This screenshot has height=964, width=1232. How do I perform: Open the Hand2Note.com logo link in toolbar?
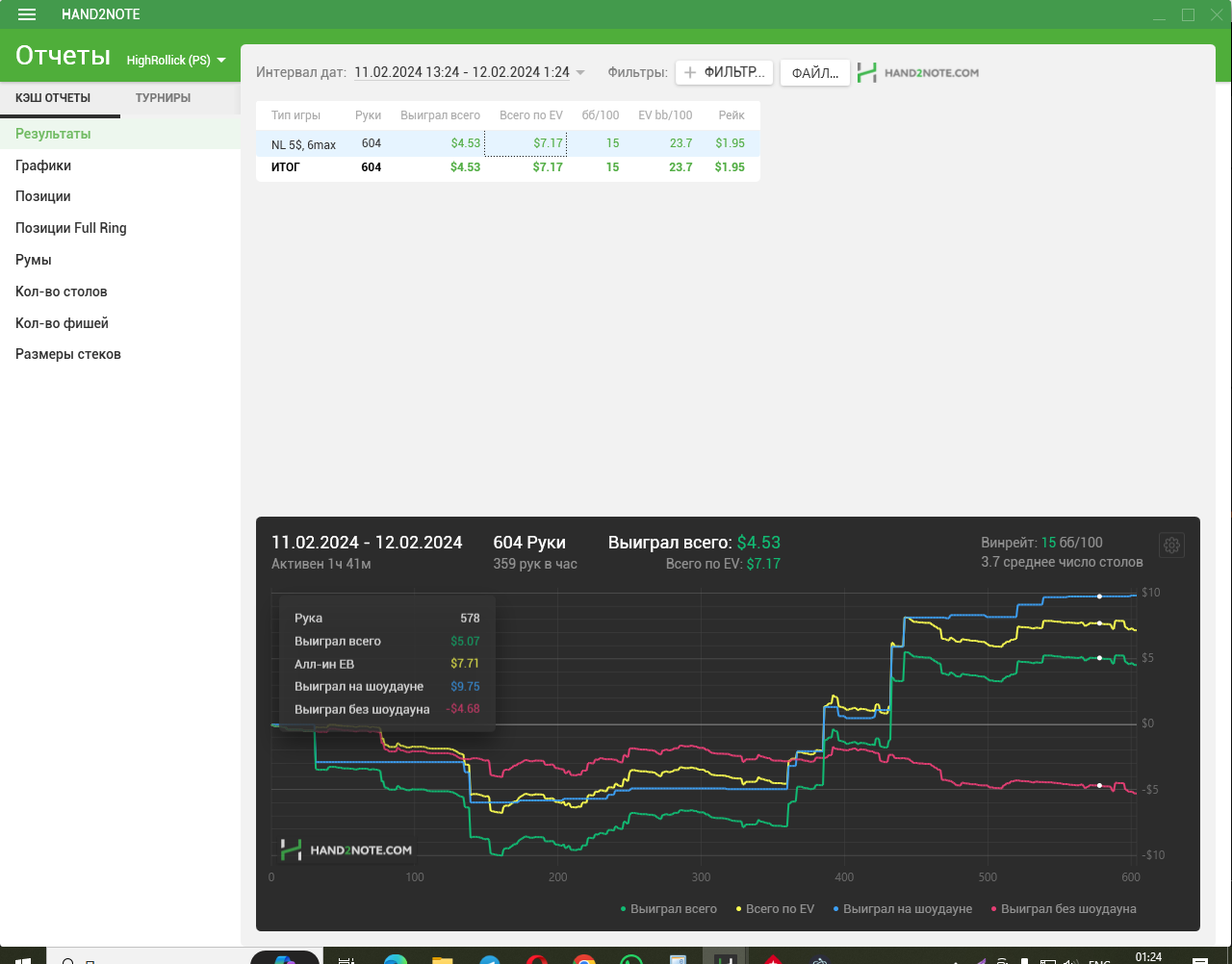pyautogui.click(x=918, y=73)
